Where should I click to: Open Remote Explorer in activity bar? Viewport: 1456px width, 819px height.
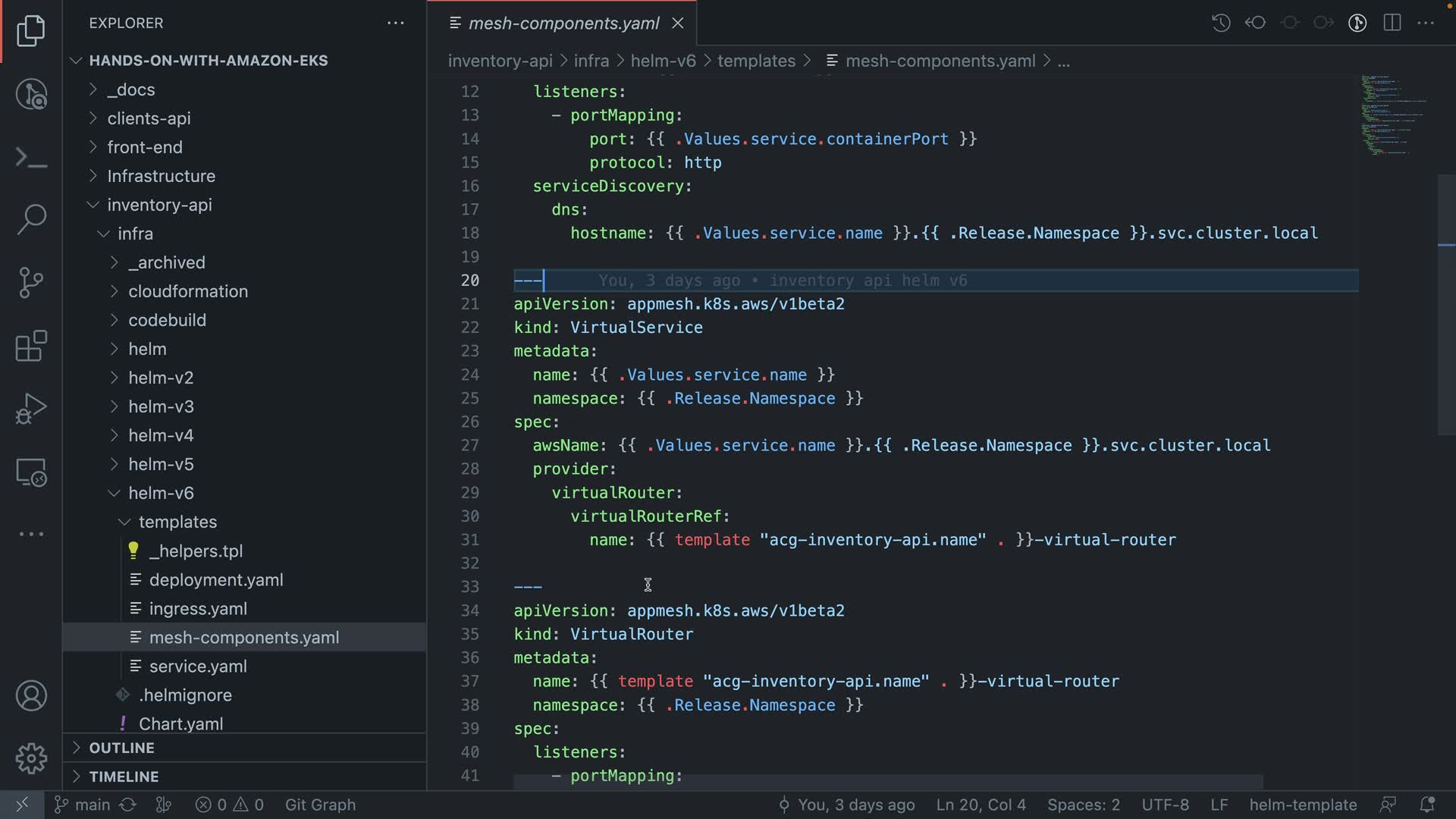click(x=31, y=472)
